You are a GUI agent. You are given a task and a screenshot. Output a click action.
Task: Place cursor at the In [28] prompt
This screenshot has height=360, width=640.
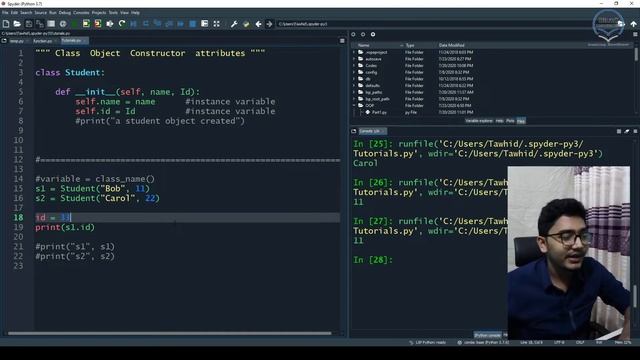pyautogui.click(x=373, y=260)
